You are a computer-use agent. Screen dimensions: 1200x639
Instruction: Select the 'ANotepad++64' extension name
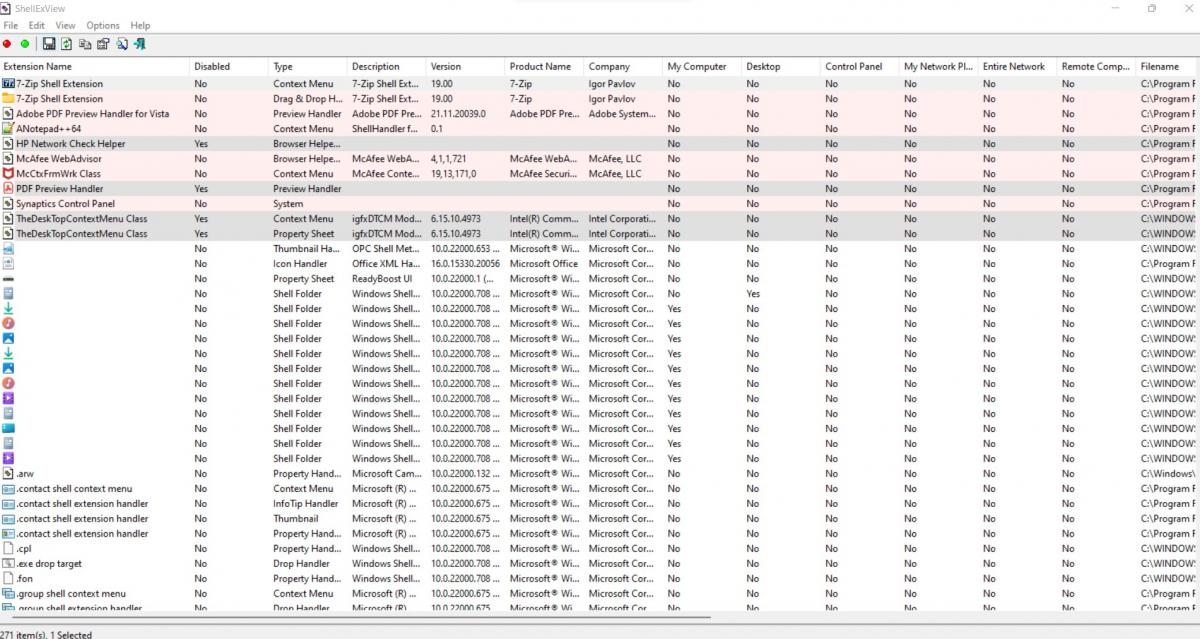49,129
